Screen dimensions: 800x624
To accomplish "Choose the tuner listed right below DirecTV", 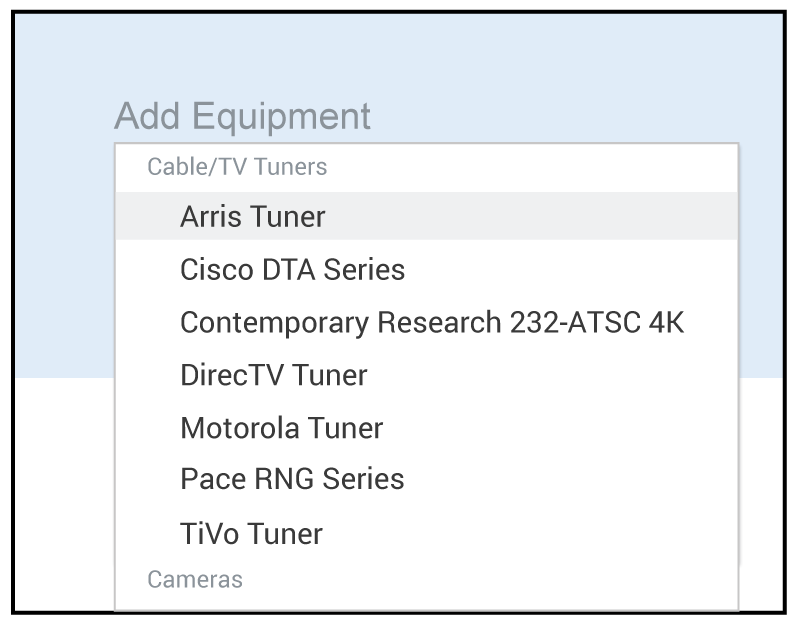I will (x=281, y=429).
